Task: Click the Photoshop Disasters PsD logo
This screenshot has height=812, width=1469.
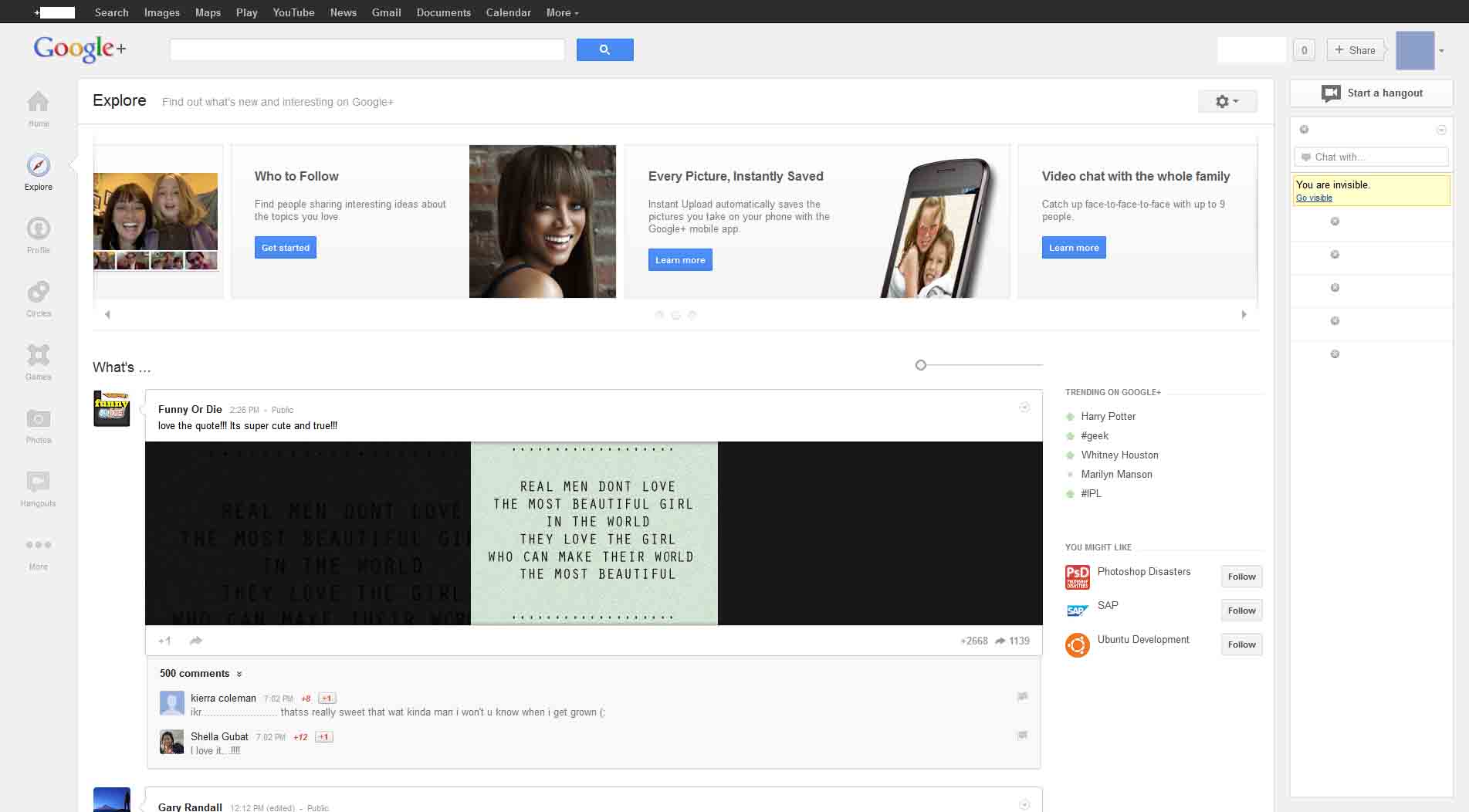Action: click(x=1078, y=577)
